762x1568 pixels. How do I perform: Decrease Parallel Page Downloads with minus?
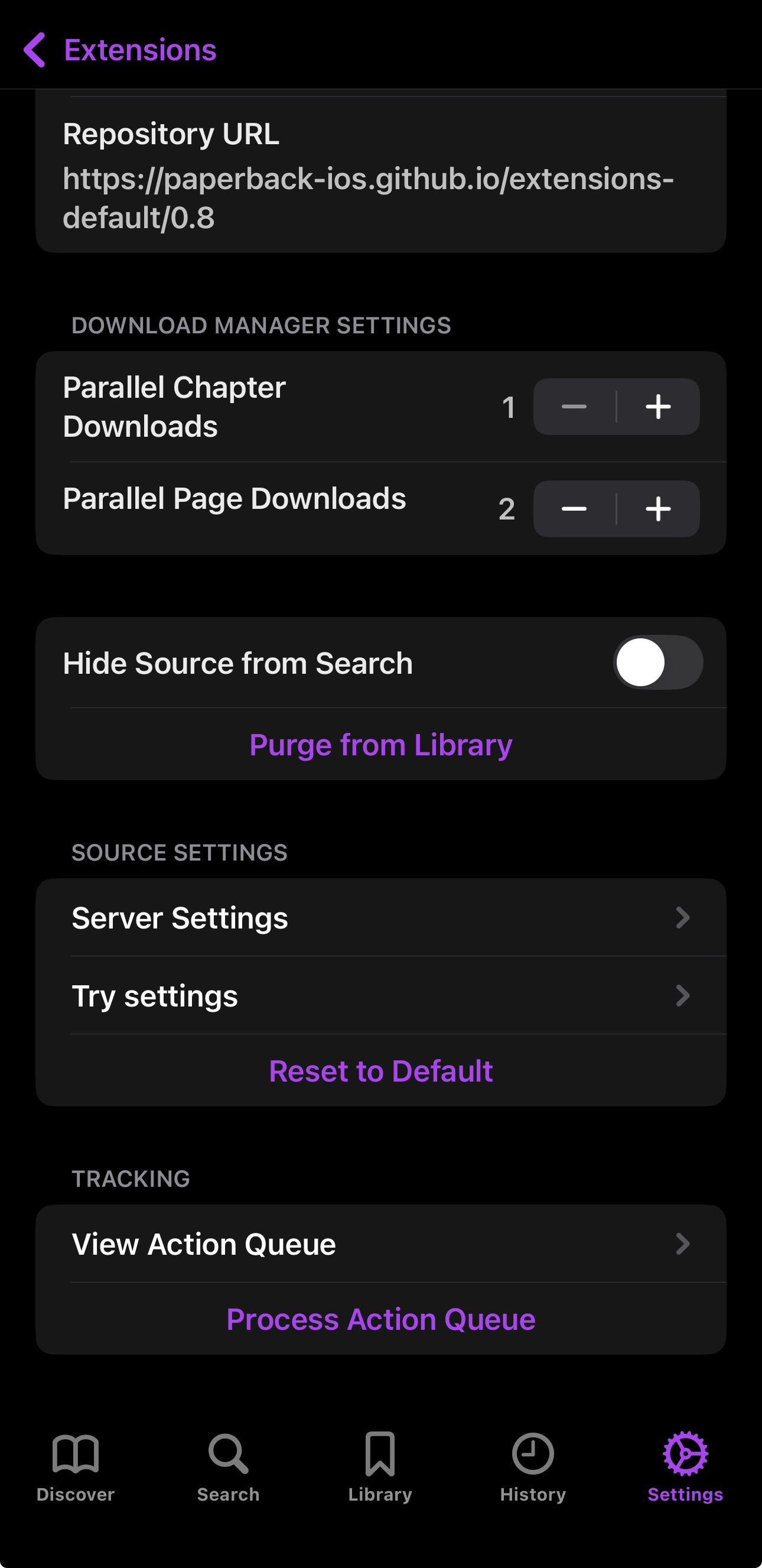coord(574,509)
